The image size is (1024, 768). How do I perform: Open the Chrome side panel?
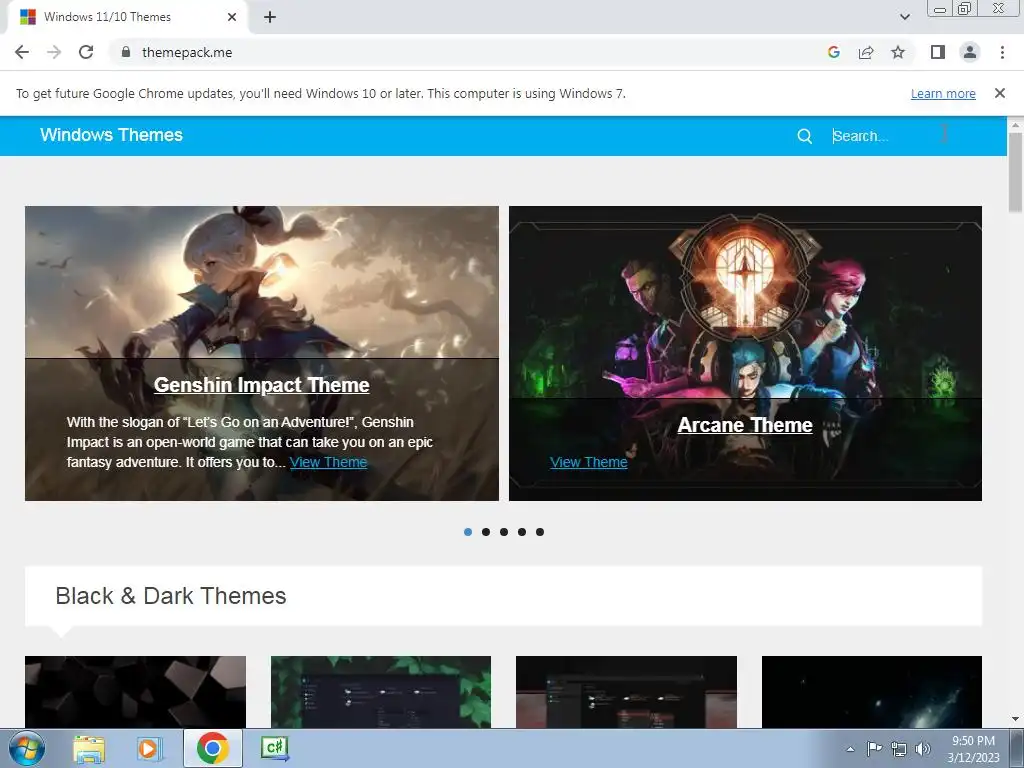pos(938,52)
